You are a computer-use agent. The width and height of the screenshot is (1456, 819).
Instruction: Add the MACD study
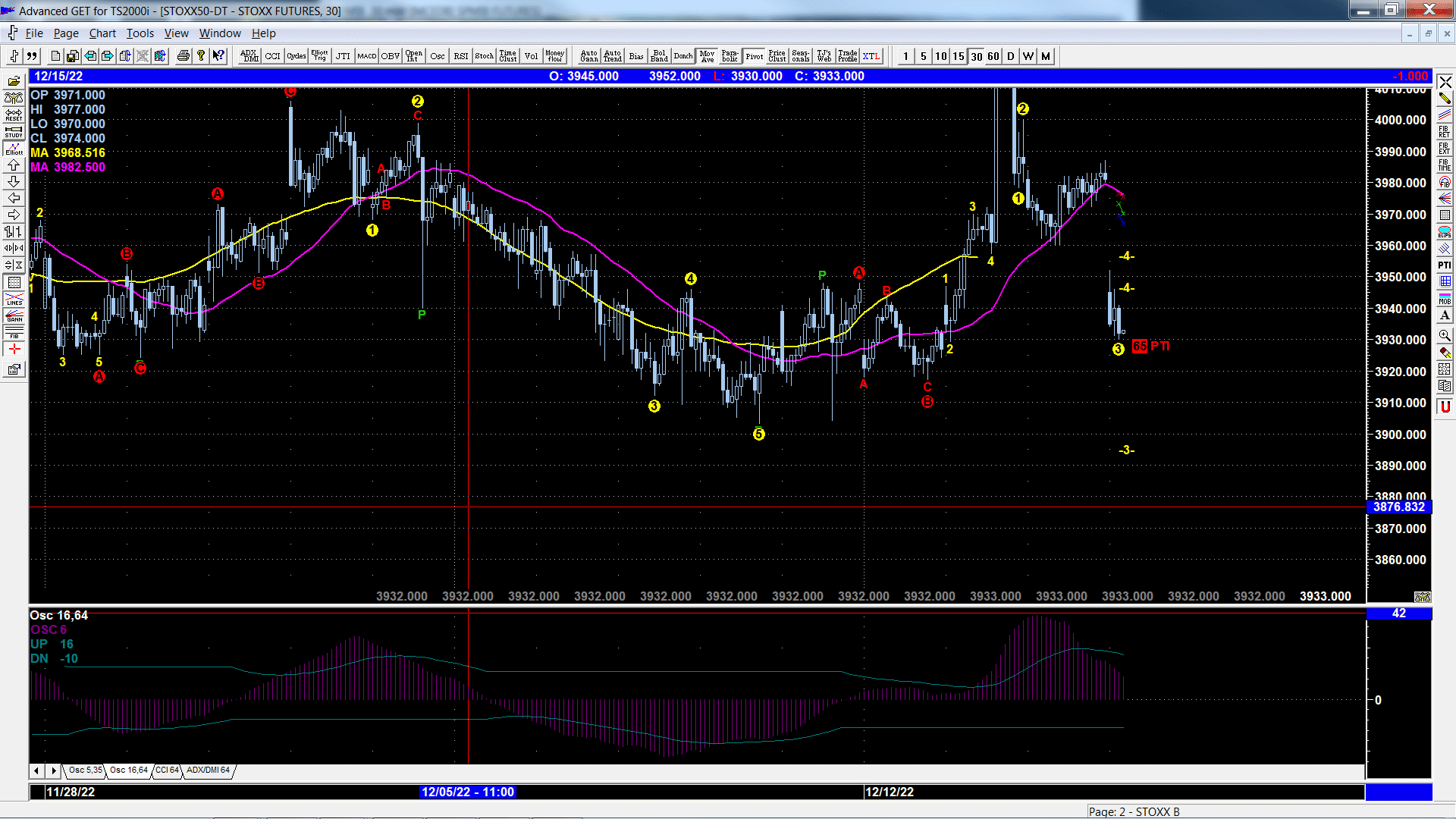[x=367, y=56]
